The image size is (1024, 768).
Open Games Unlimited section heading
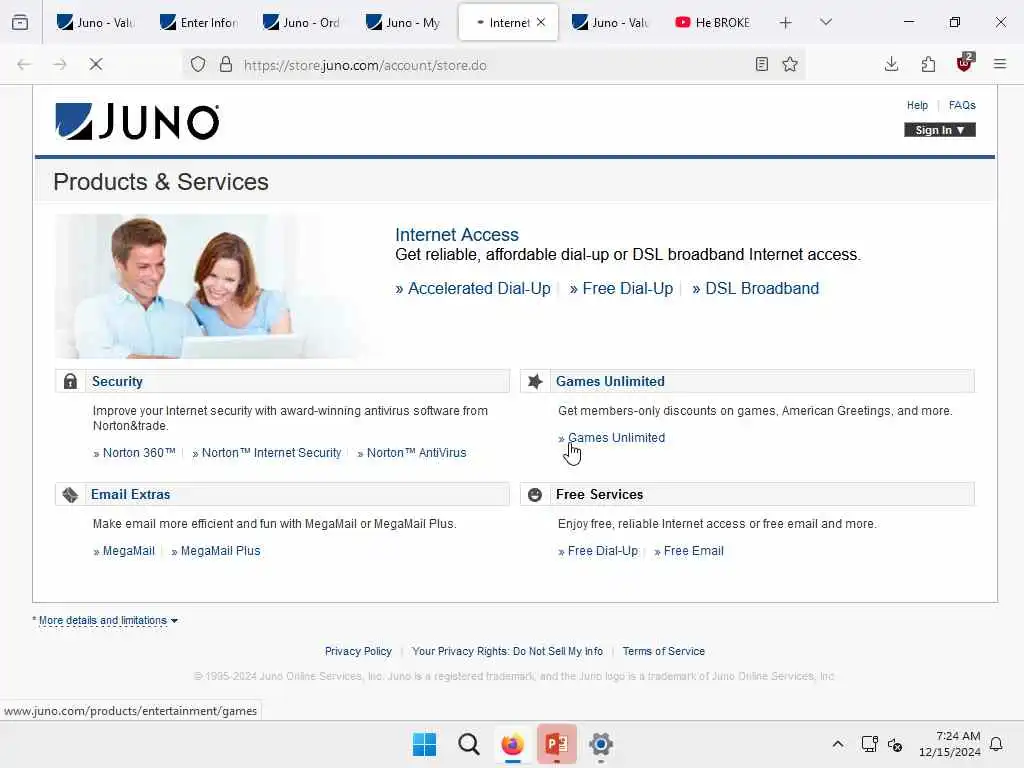[610, 381]
